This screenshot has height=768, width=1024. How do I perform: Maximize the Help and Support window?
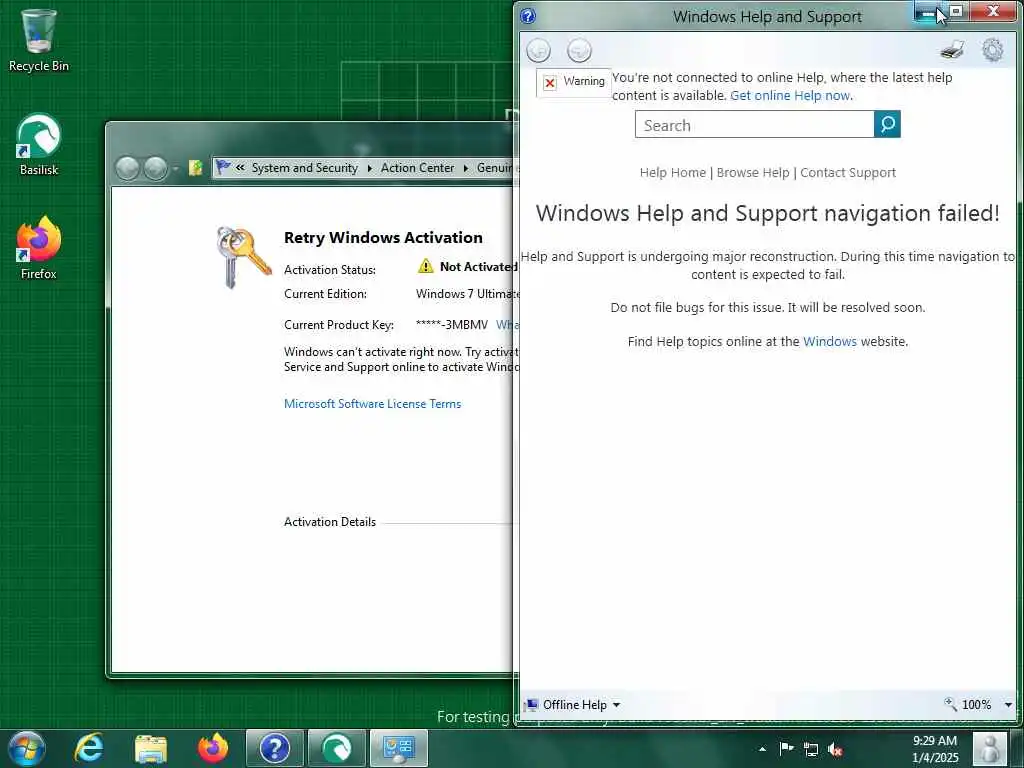pyautogui.click(x=955, y=11)
